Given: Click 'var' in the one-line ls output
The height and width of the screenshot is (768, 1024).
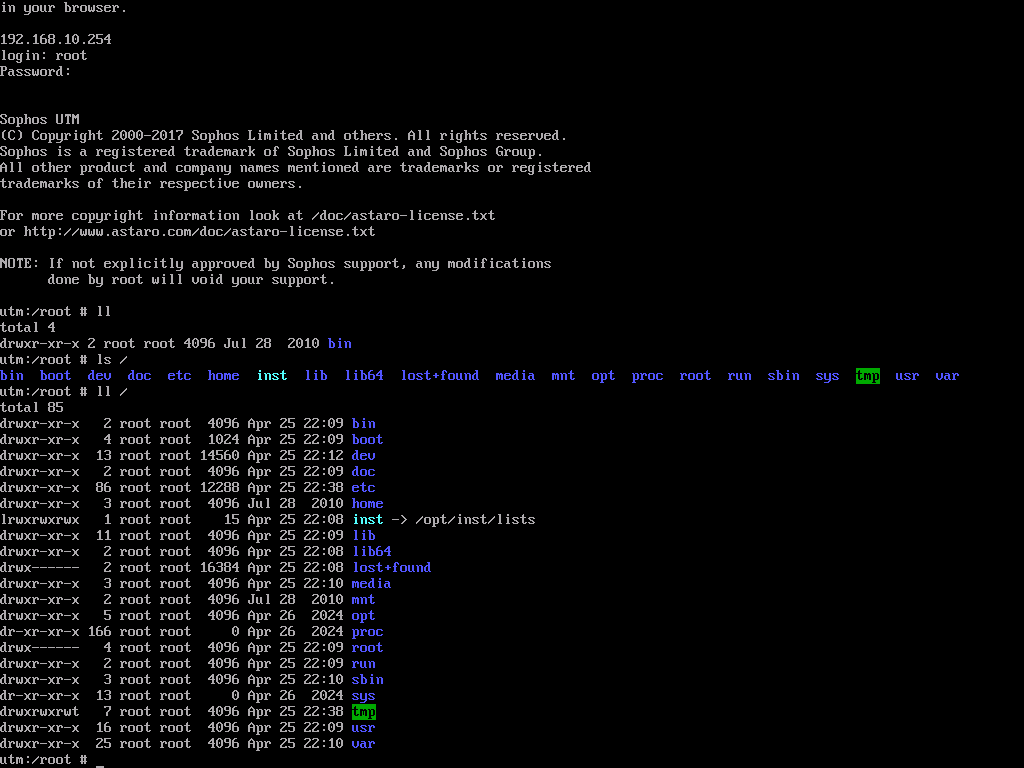Looking at the screenshot, I should pyautogui.click(x=947, y=376).
